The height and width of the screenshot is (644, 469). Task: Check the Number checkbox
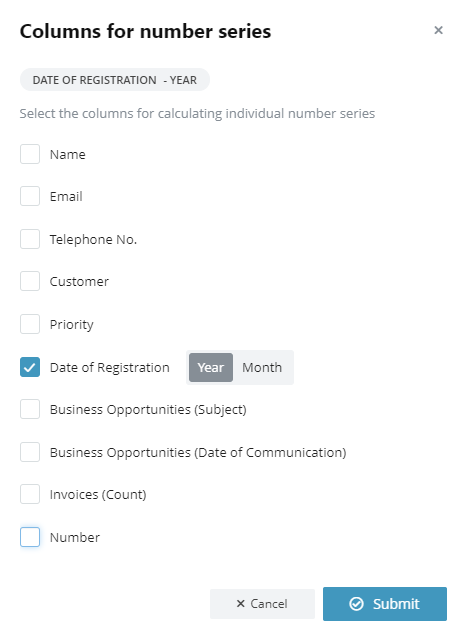point(30,537)
